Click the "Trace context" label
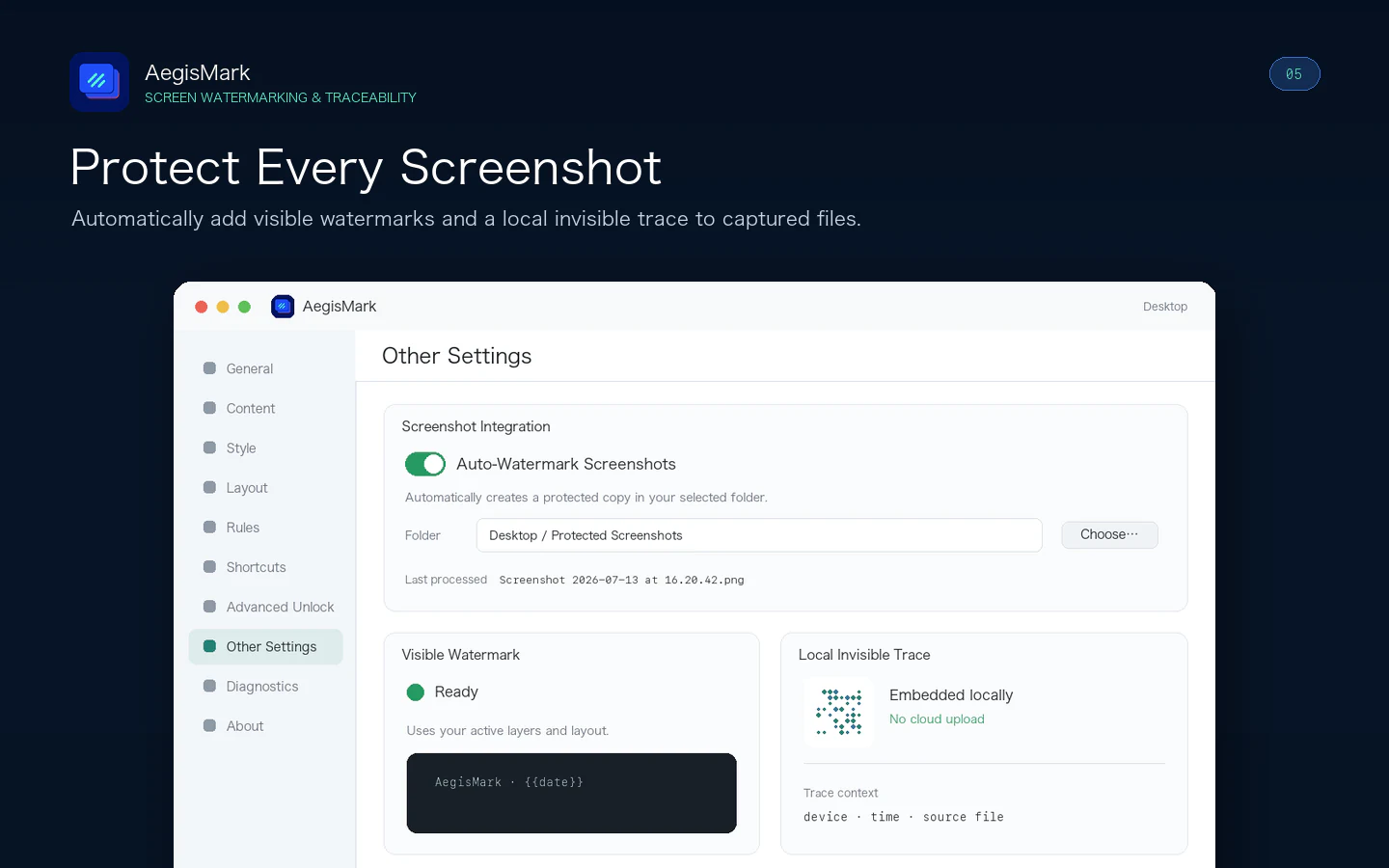Image resolution: width=1389 pixels, height=868 pixels. tap(841, 793)
